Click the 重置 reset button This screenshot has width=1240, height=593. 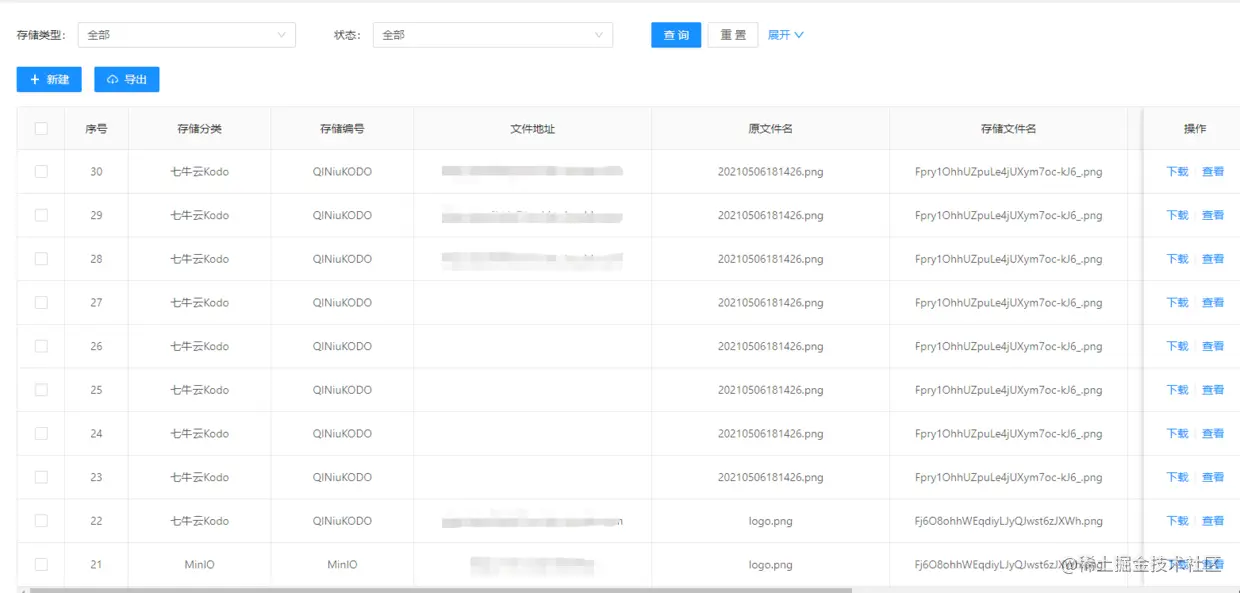click(733, 33)
